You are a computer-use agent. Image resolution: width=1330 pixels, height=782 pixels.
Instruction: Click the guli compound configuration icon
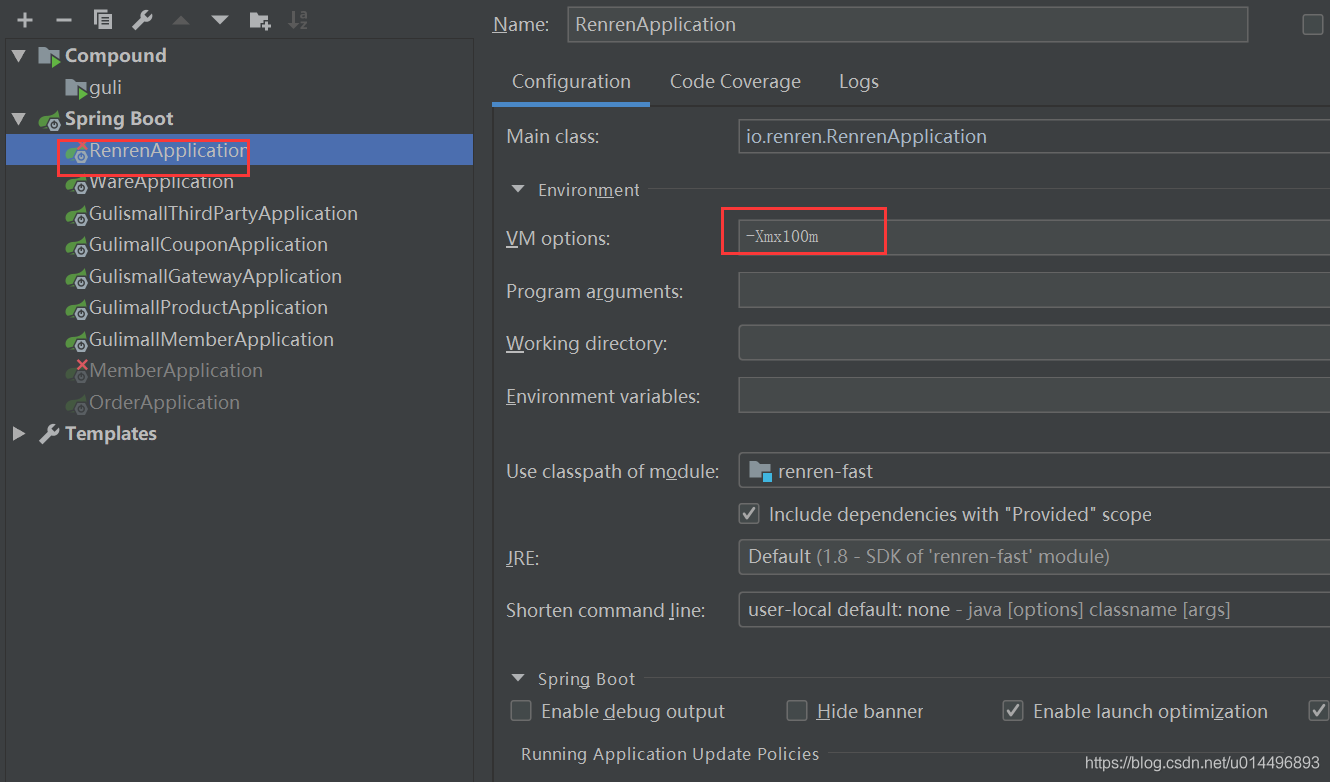point(76,88)
